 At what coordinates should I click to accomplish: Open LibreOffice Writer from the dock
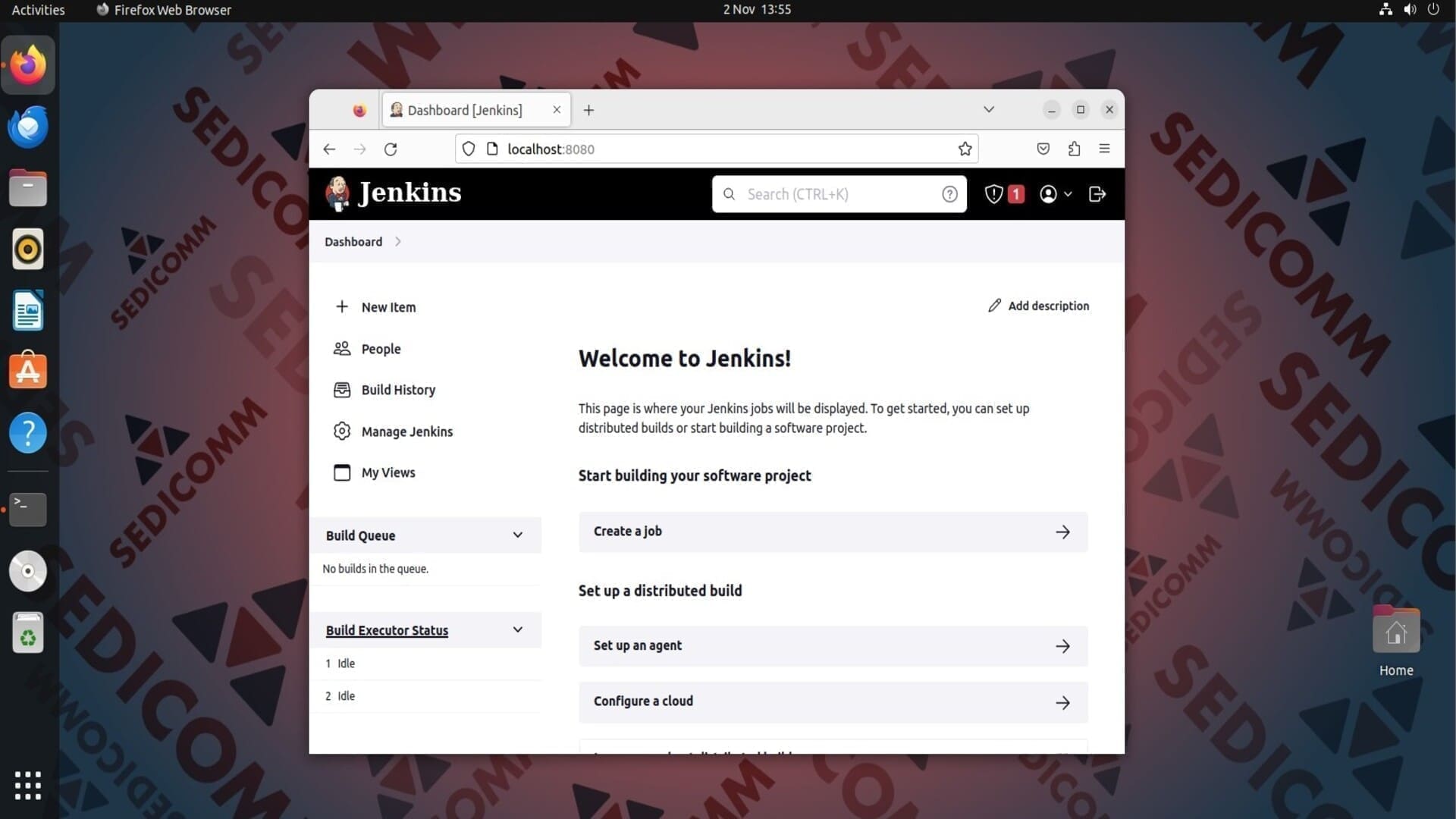pyautogui.click(x=28, y=310)
